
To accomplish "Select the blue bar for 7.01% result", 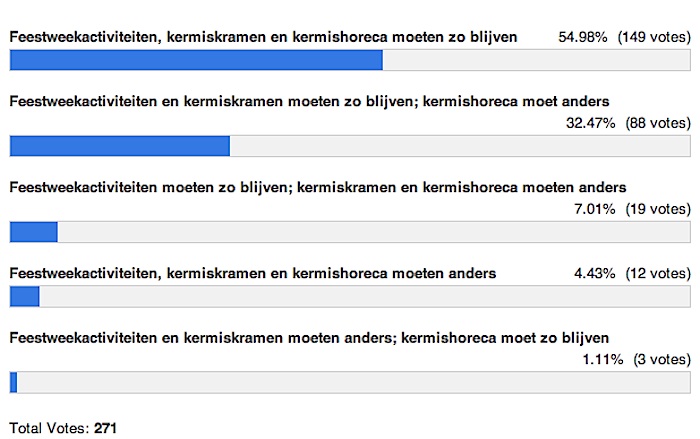I will (33, 232).
